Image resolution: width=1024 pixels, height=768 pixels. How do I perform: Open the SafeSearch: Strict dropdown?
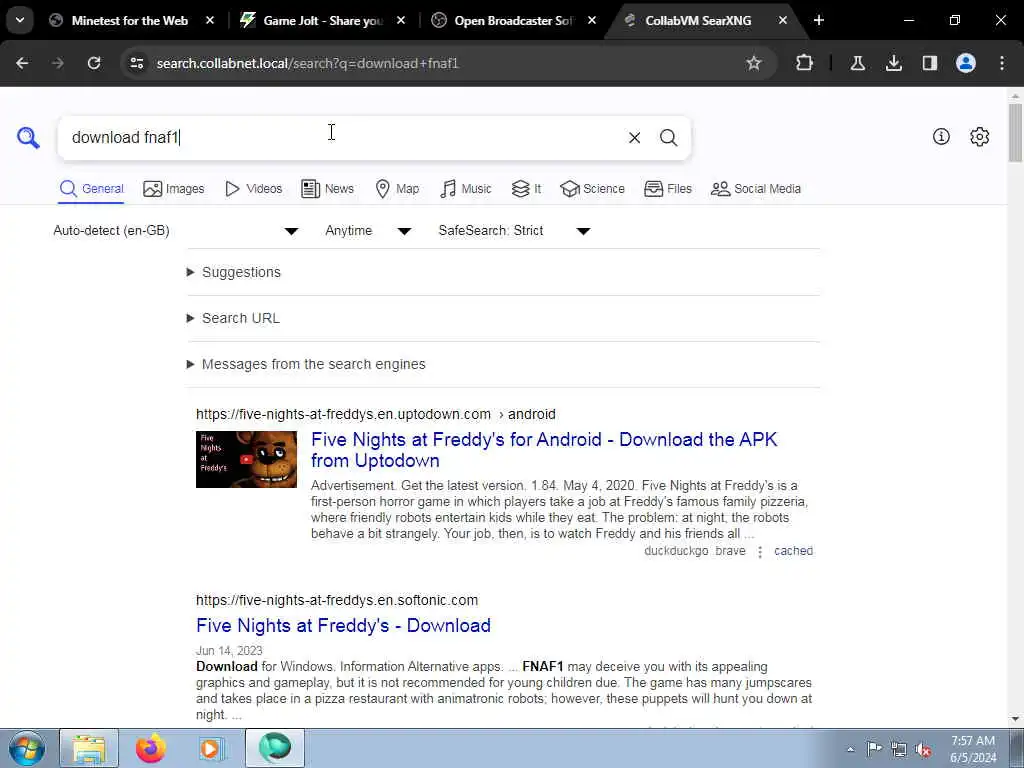tap(515, 231)
